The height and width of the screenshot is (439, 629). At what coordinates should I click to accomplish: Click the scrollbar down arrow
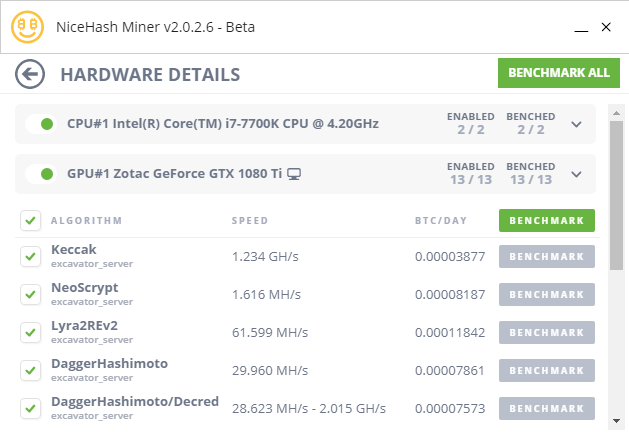click(x=617, y=420)
